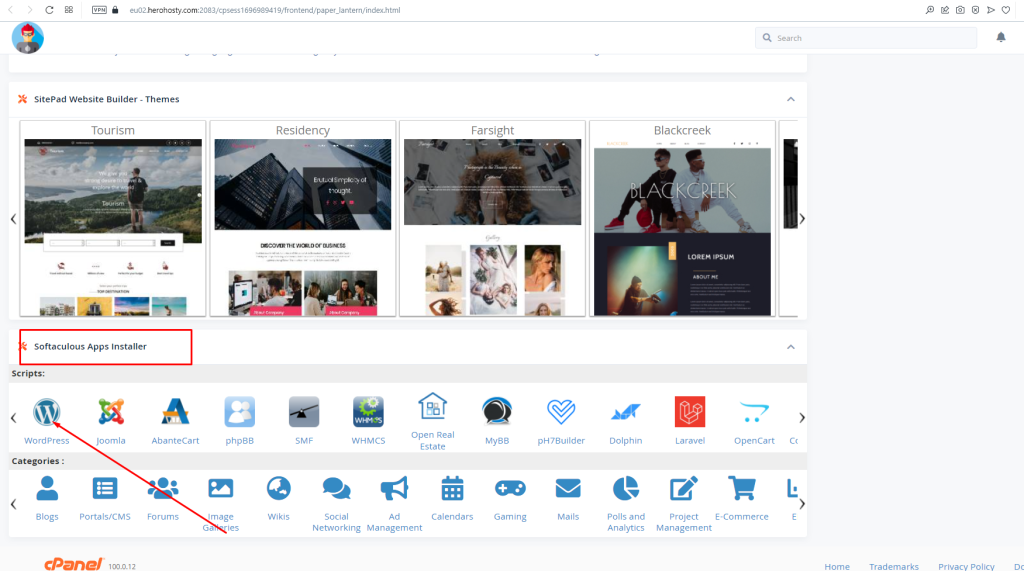Open the Blogs category icon
1024x571 pixels.
tap(47, 488)
